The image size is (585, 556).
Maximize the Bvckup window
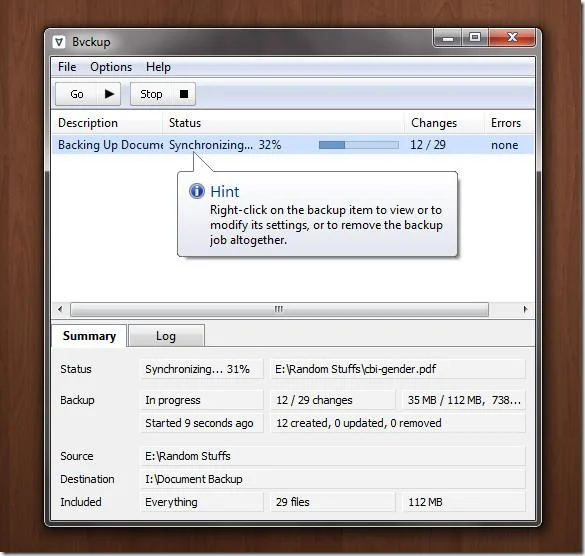click(x=475, y=37)
